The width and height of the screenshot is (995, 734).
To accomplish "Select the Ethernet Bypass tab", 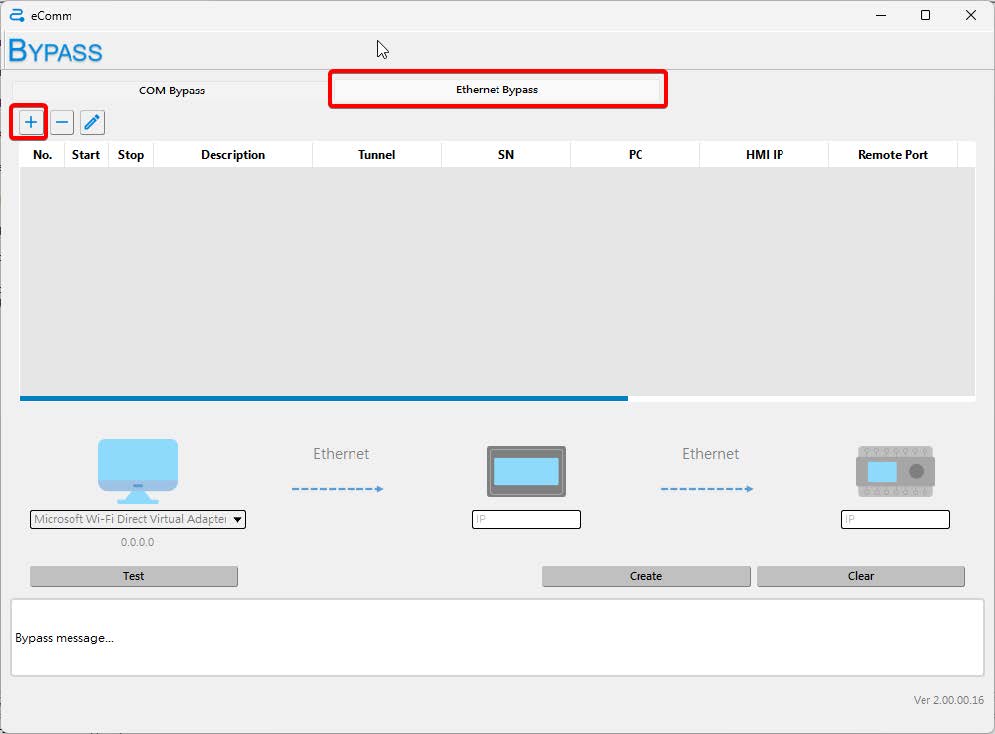I will tap(497, 89).
